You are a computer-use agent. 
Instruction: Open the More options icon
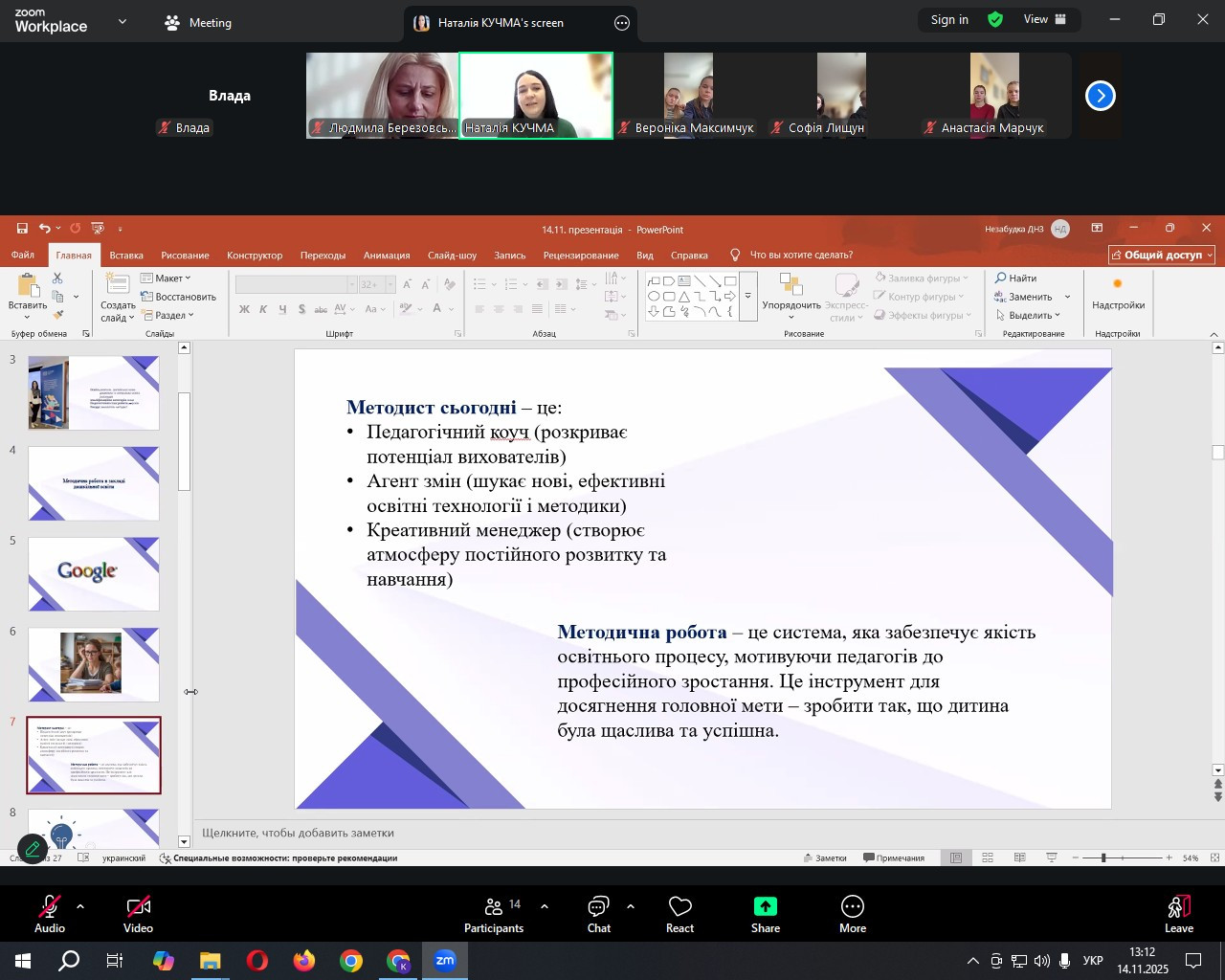[852, 915]
